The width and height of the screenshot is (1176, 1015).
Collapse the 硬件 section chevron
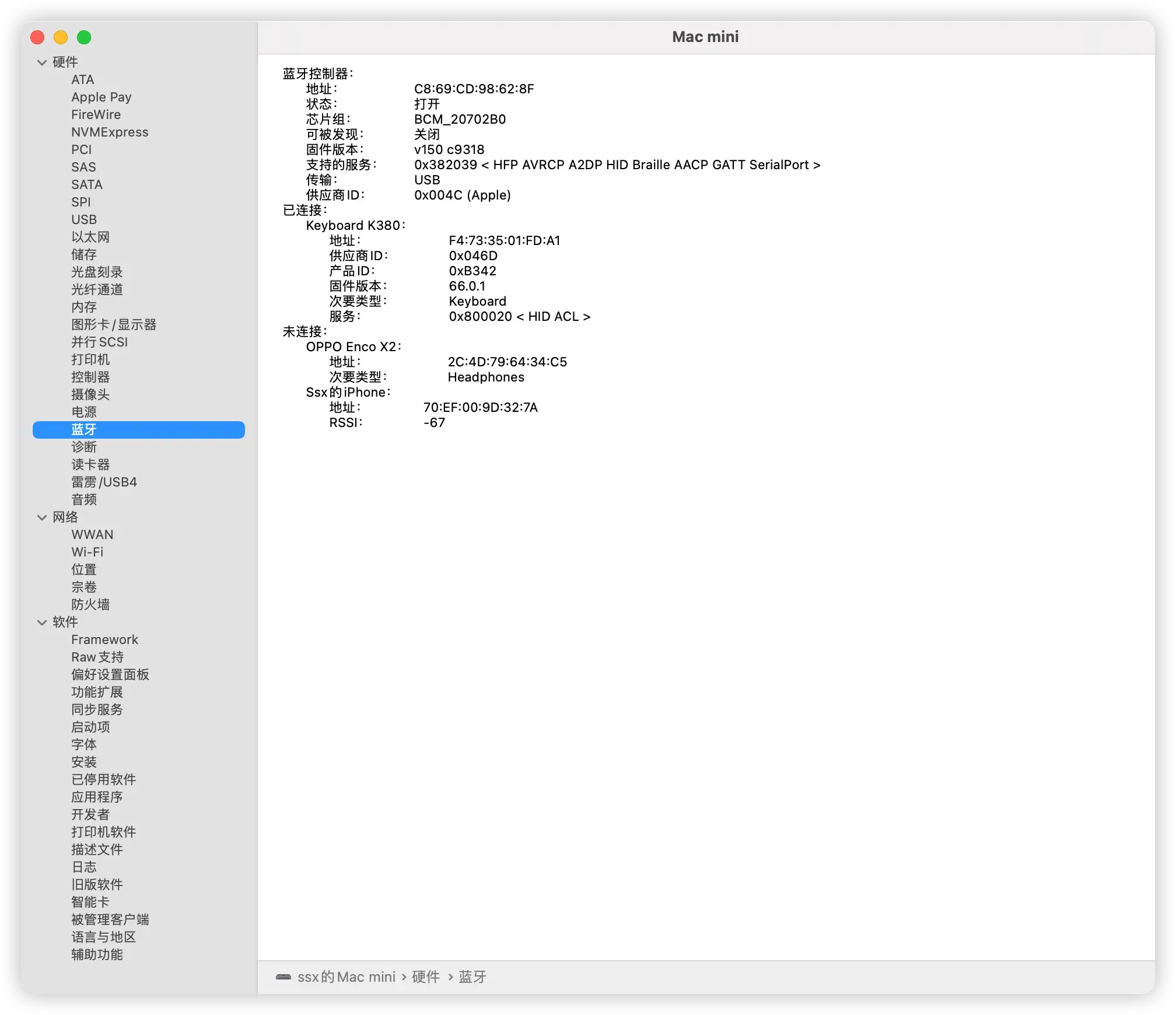click(x=42, y=62)
